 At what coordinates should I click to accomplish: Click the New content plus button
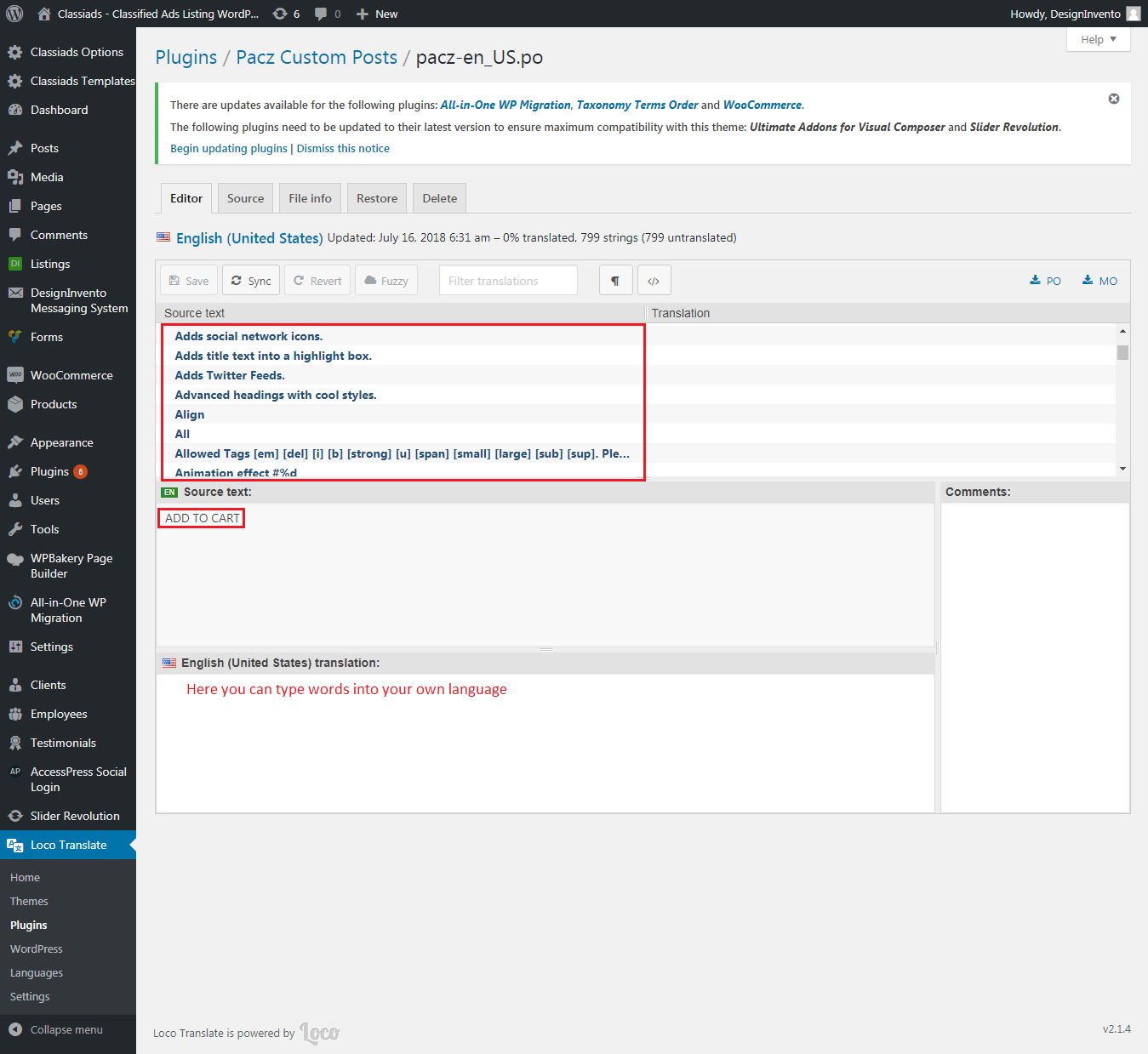pos(377,14)
